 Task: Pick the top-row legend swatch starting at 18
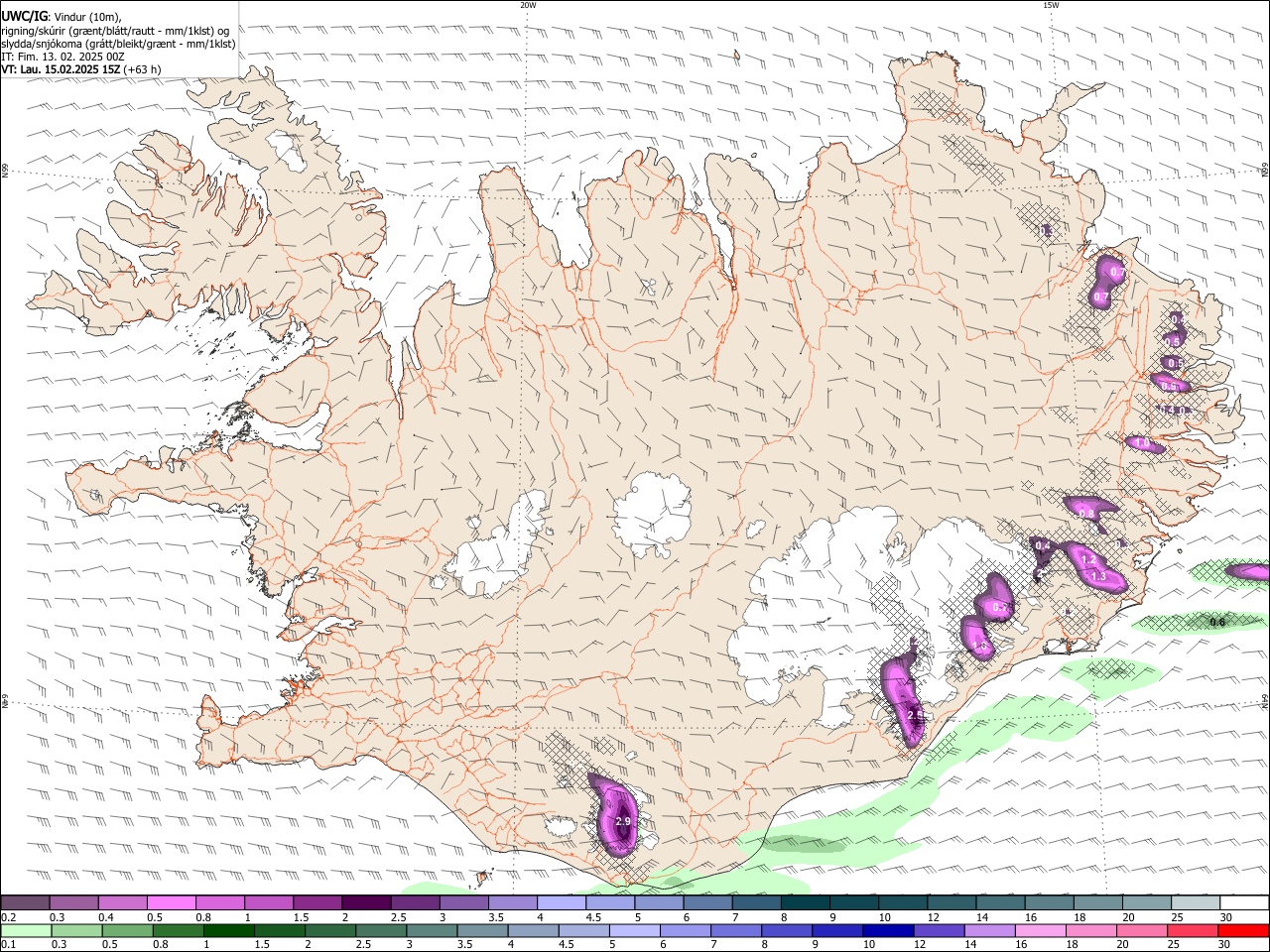coord(1098,903)
